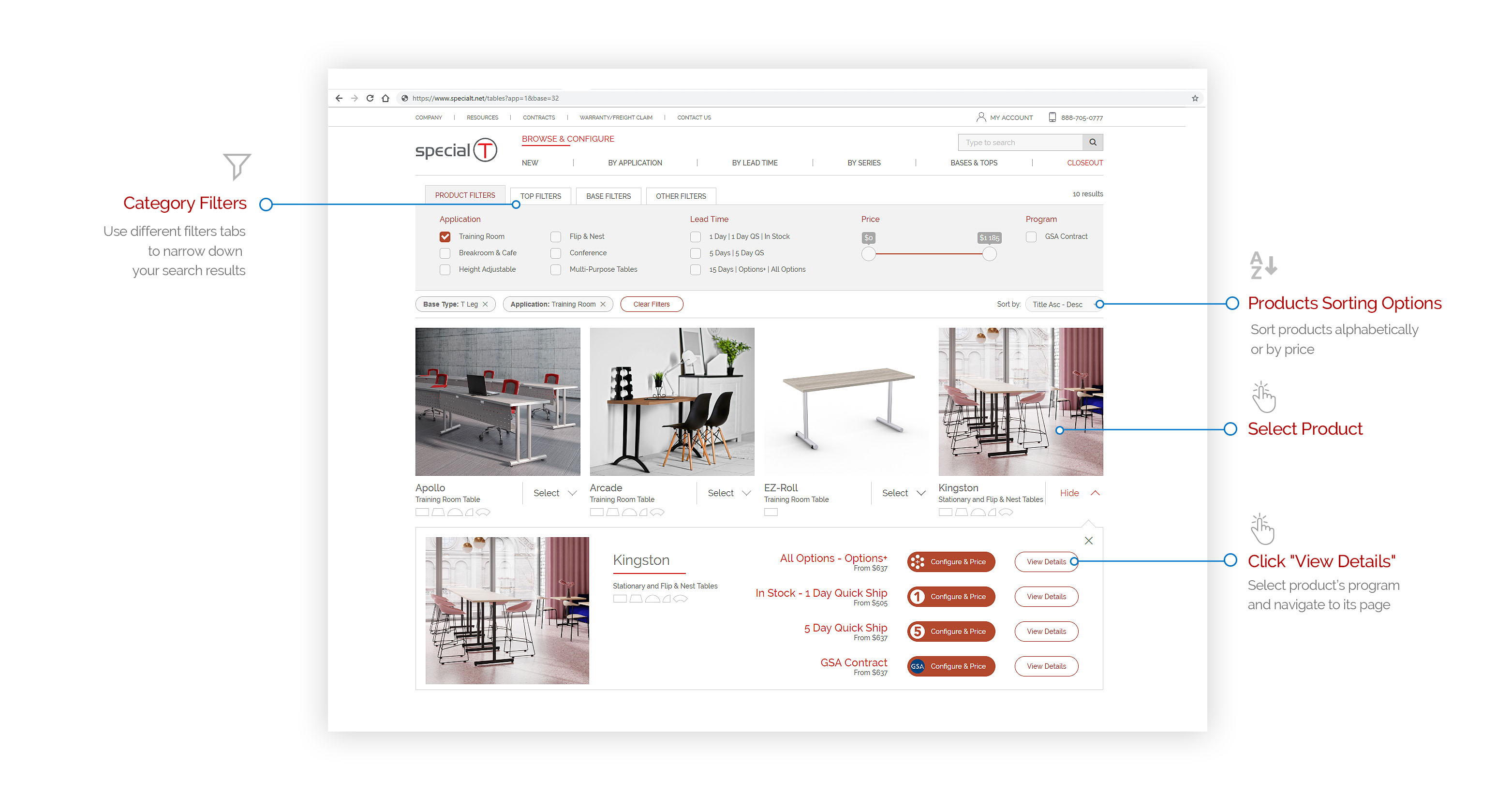
Task: Close the Kingston details panel
Action: point(1088,540)
